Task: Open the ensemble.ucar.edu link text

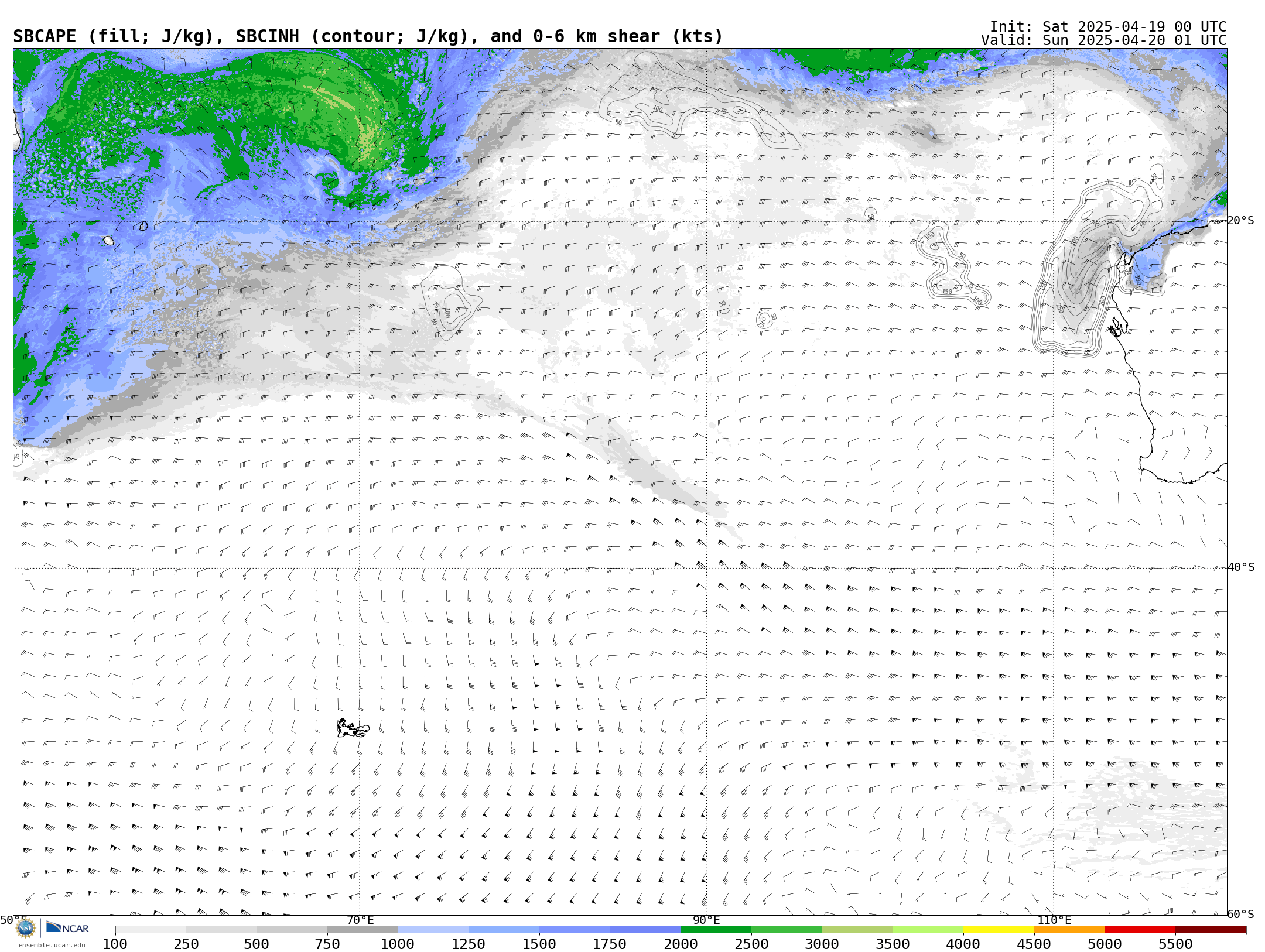Action: [52, 945]
